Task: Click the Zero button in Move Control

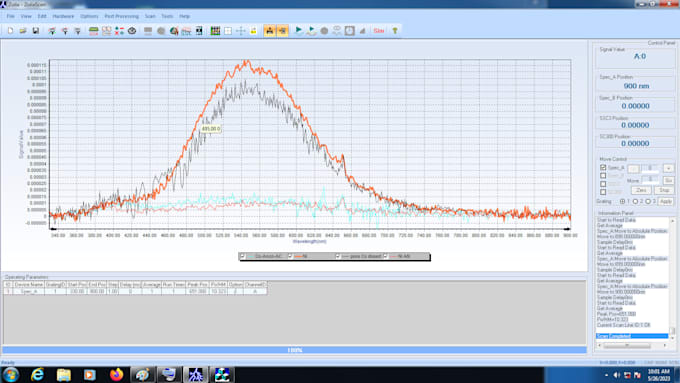Action: [x=641, y=190]
